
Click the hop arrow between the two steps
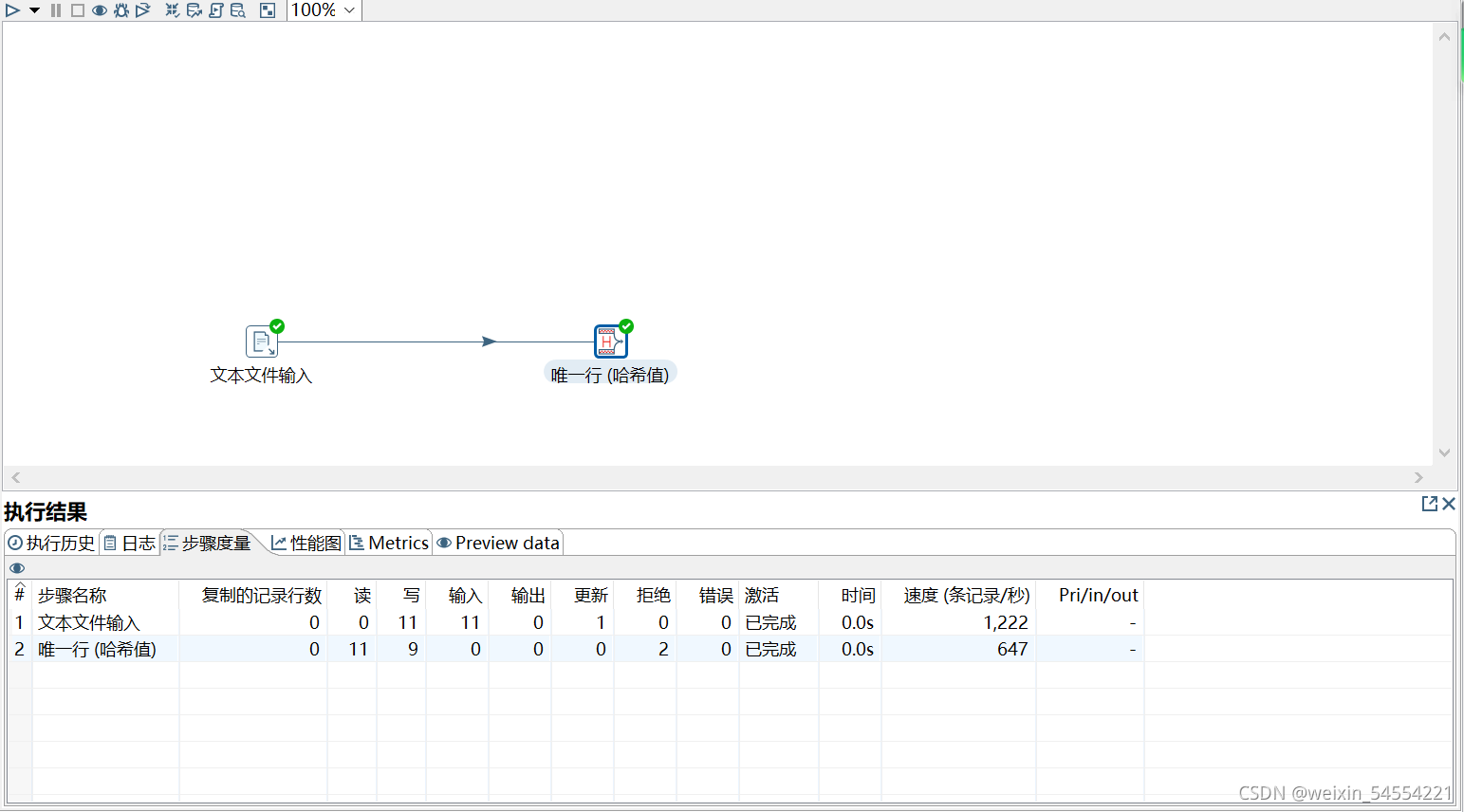[489, 341]
